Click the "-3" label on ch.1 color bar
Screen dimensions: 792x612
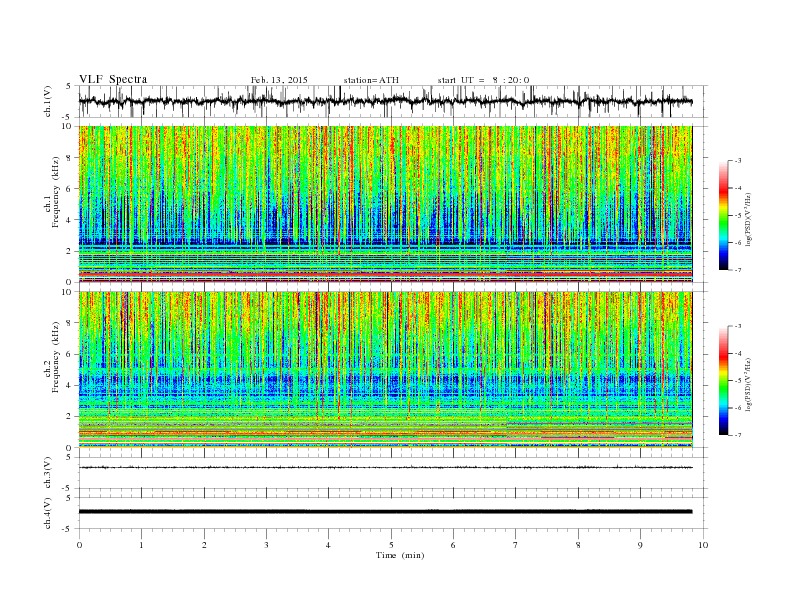(x=738, y=161)
